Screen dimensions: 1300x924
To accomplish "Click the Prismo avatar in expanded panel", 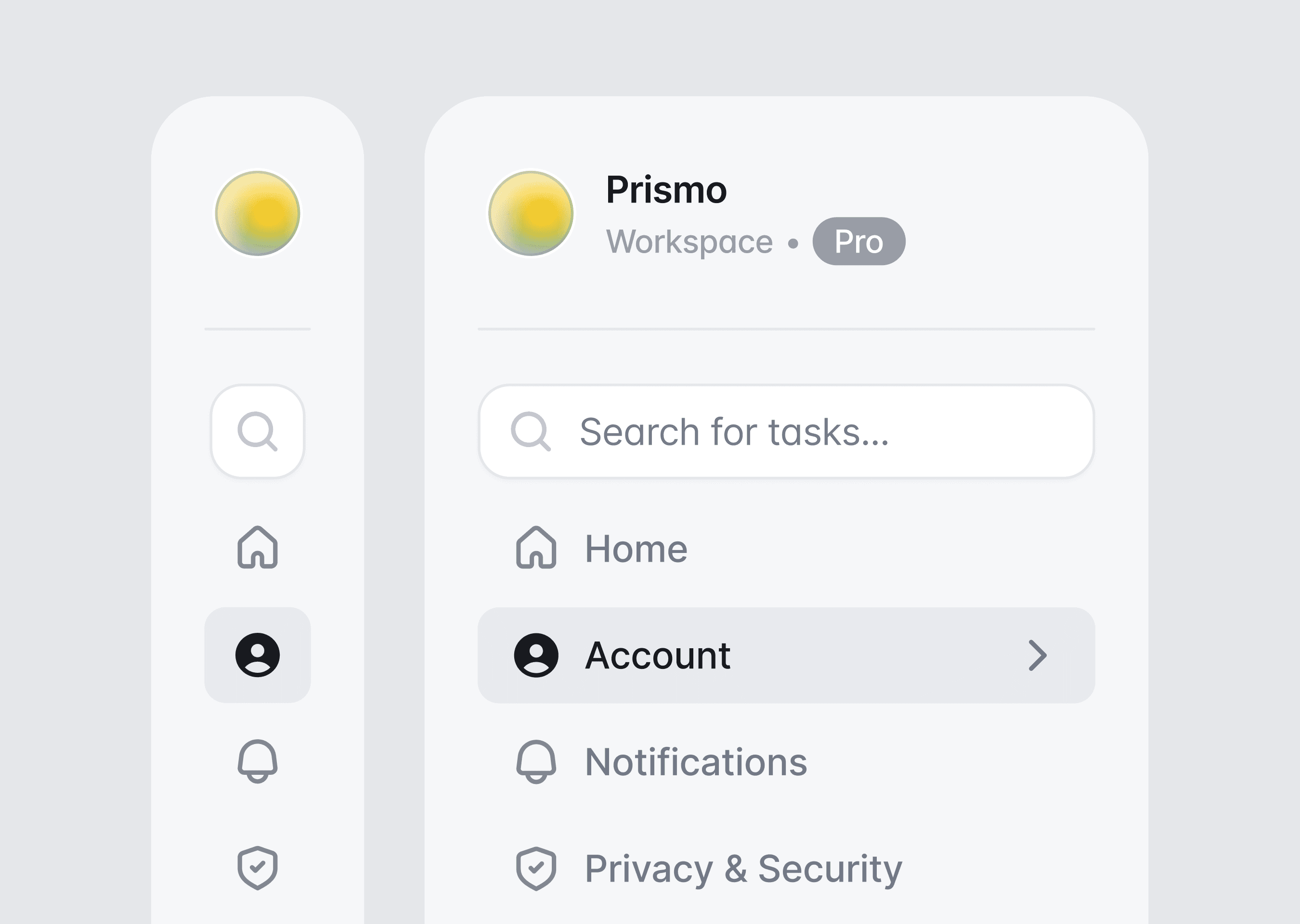I will coord(531,213).
